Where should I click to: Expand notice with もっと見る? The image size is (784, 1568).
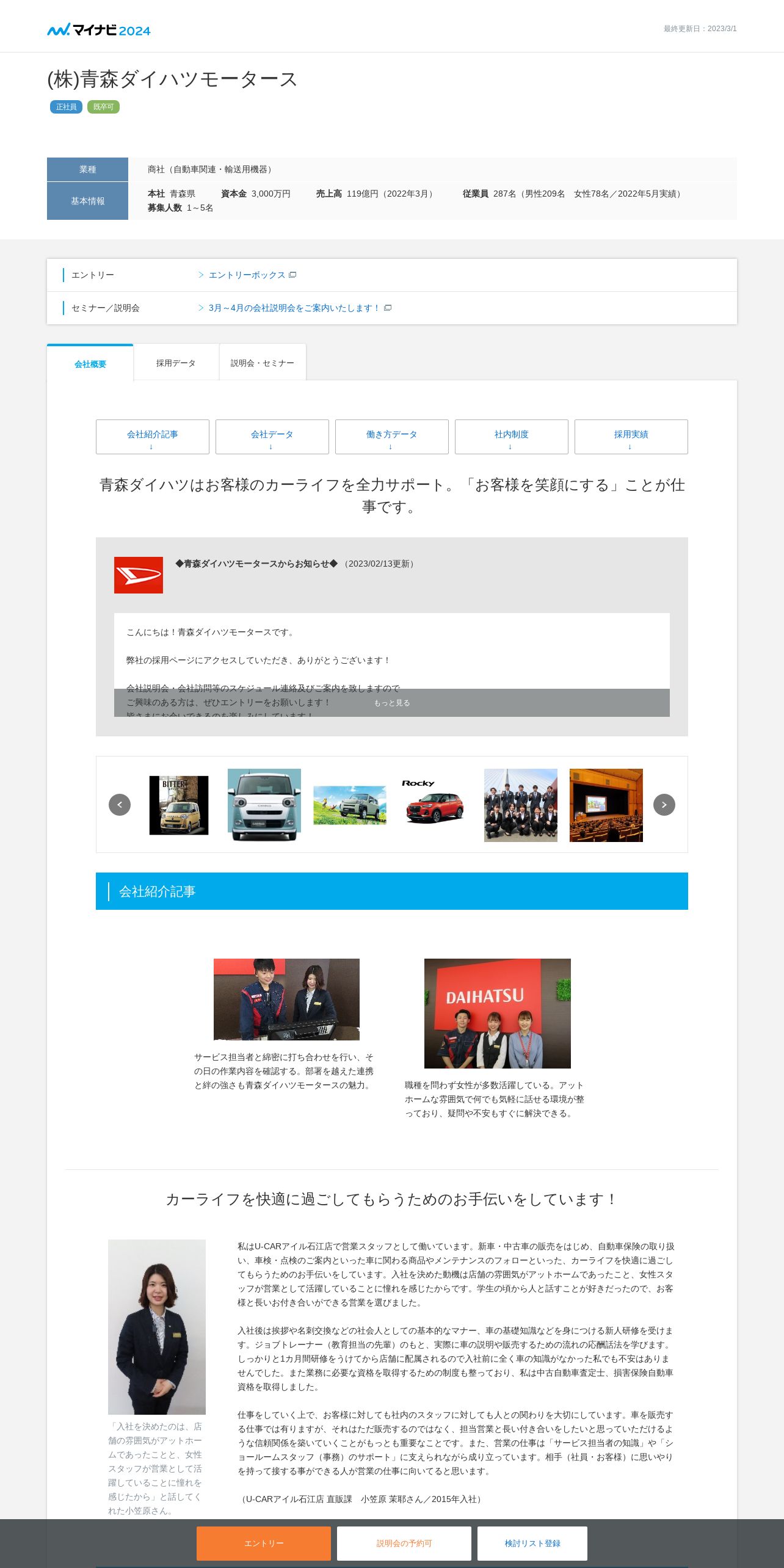point(392,703)
